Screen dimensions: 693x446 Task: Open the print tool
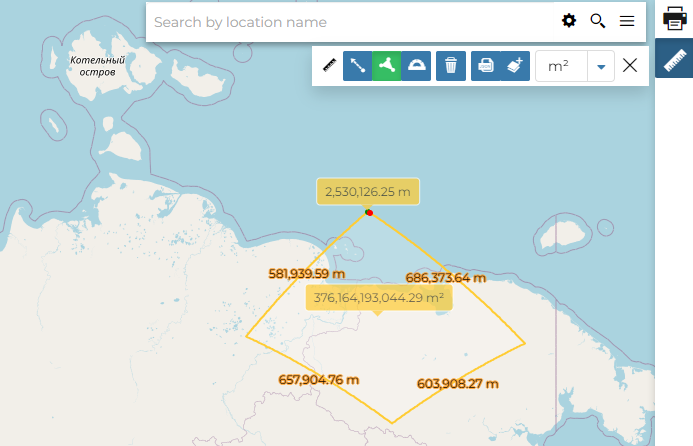[x=674, y=18]
